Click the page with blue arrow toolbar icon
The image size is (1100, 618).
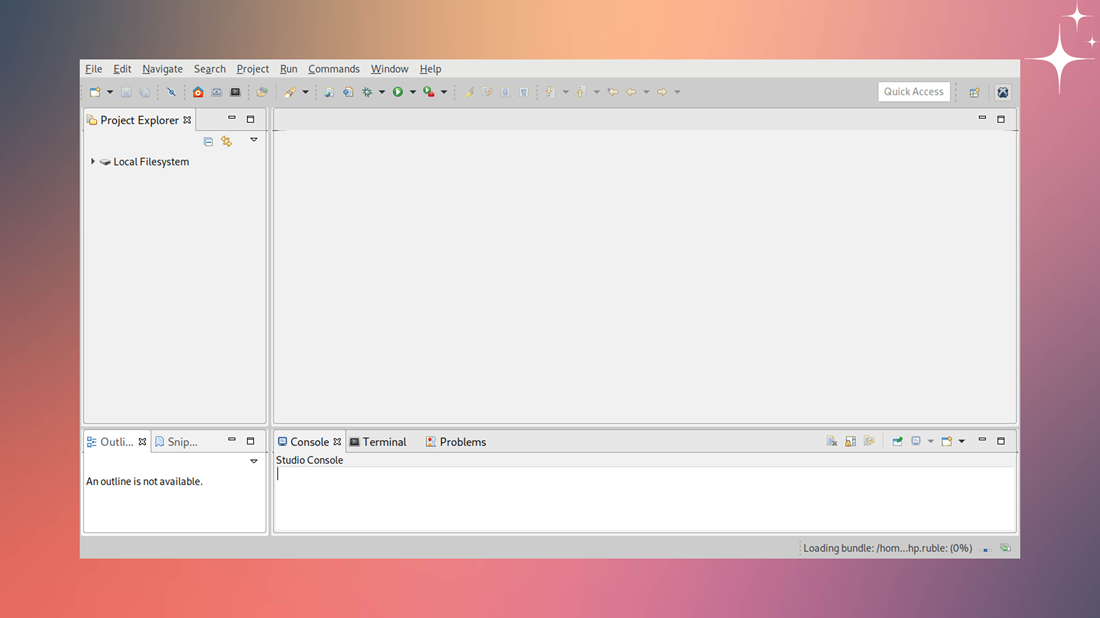coord(348,92)
